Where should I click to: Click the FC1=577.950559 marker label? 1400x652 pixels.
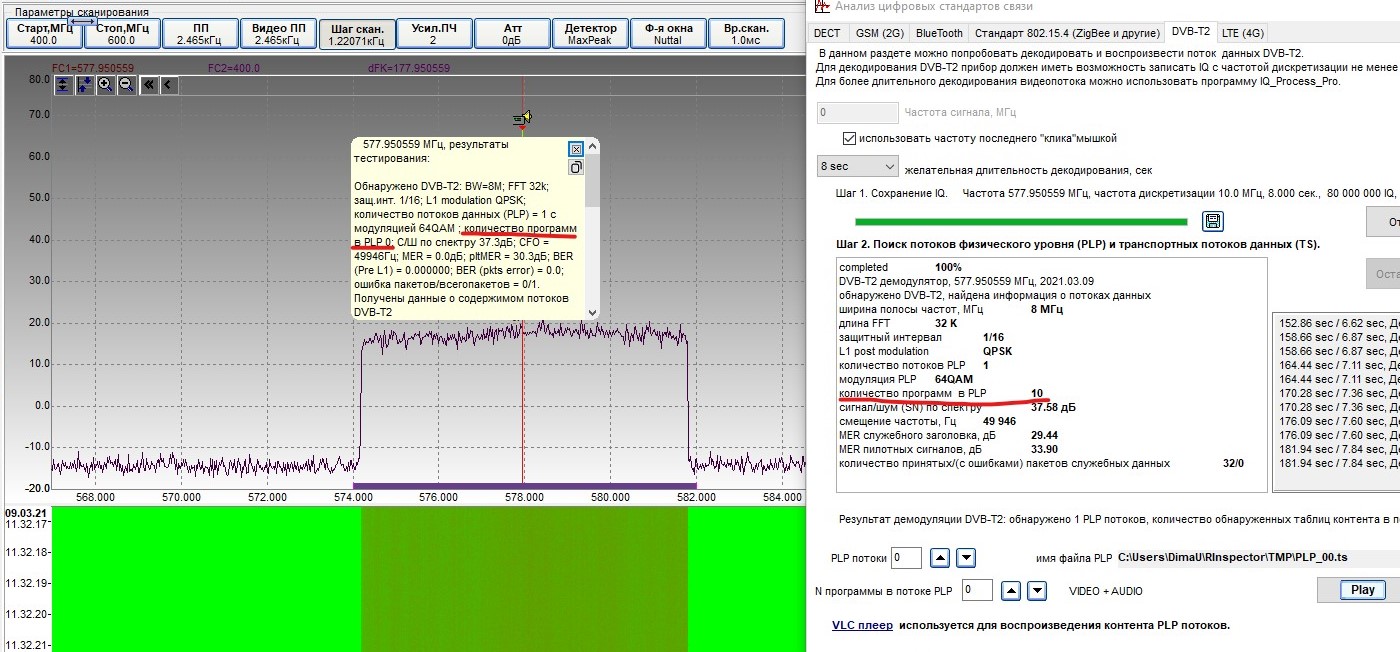[x=92, y=68]
